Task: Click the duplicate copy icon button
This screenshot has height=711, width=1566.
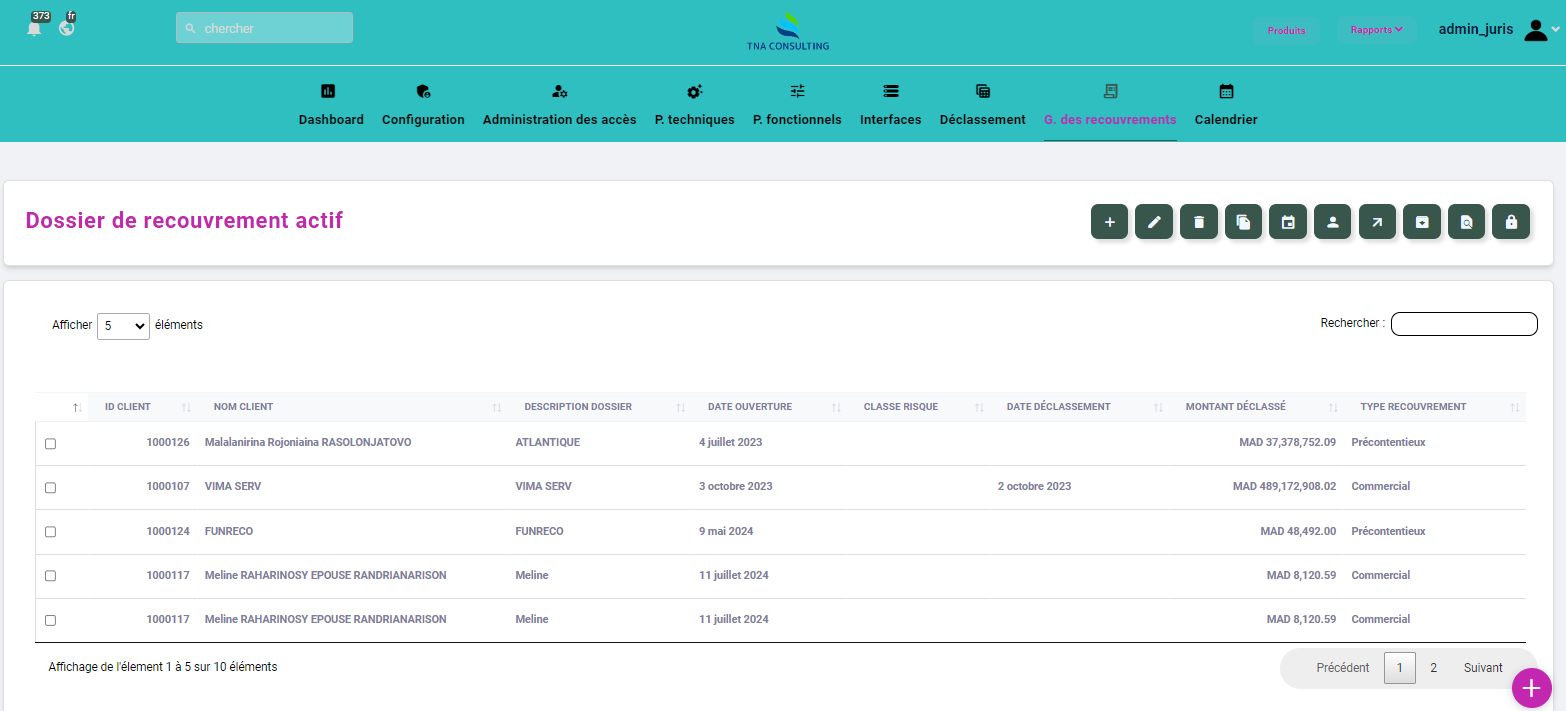Action: [x=1243, y=222]
